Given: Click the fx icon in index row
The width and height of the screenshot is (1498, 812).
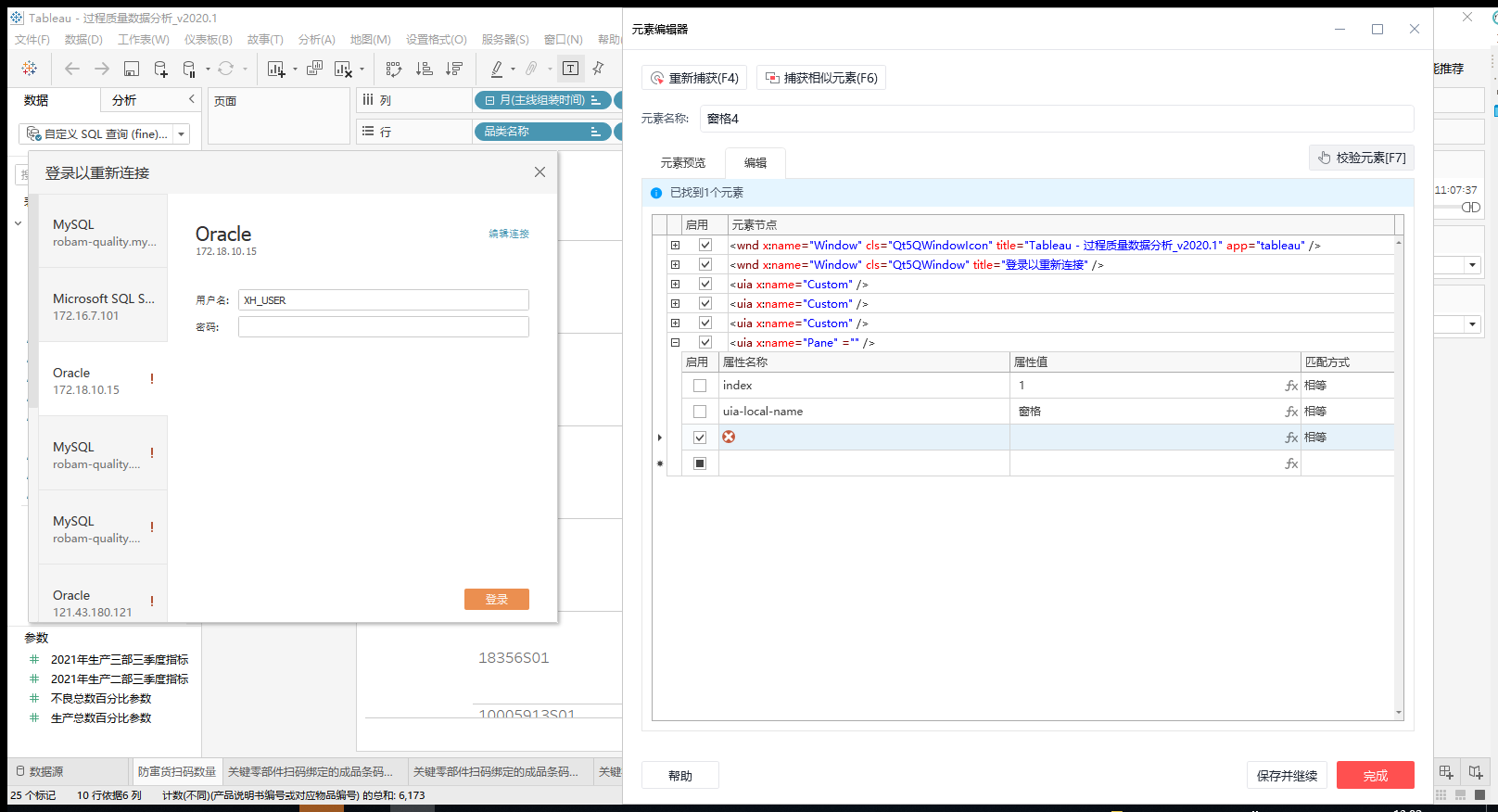Looking at the screenshot, I should tap(1291, 386).
